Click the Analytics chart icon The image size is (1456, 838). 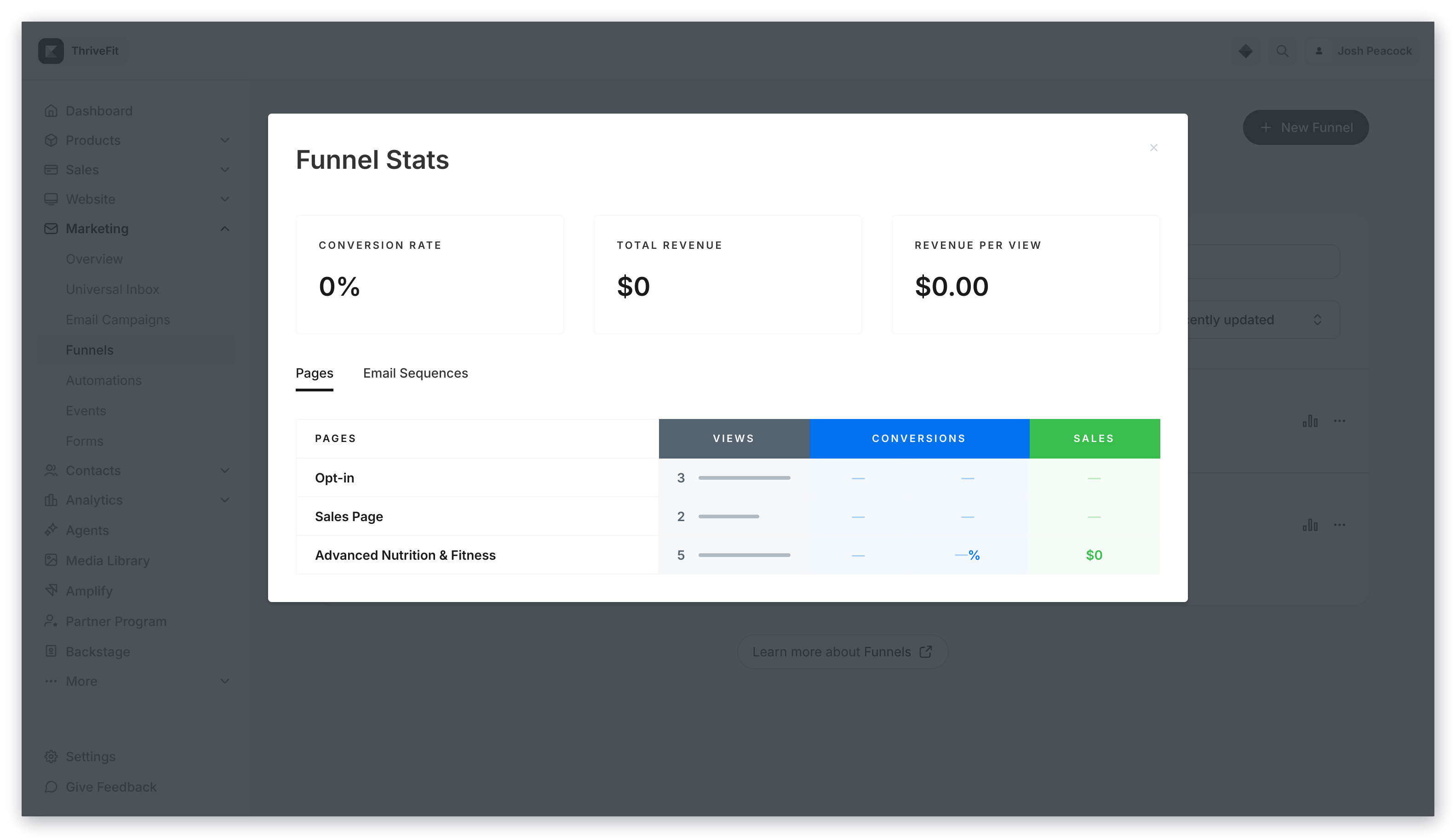tap(51, 499)
